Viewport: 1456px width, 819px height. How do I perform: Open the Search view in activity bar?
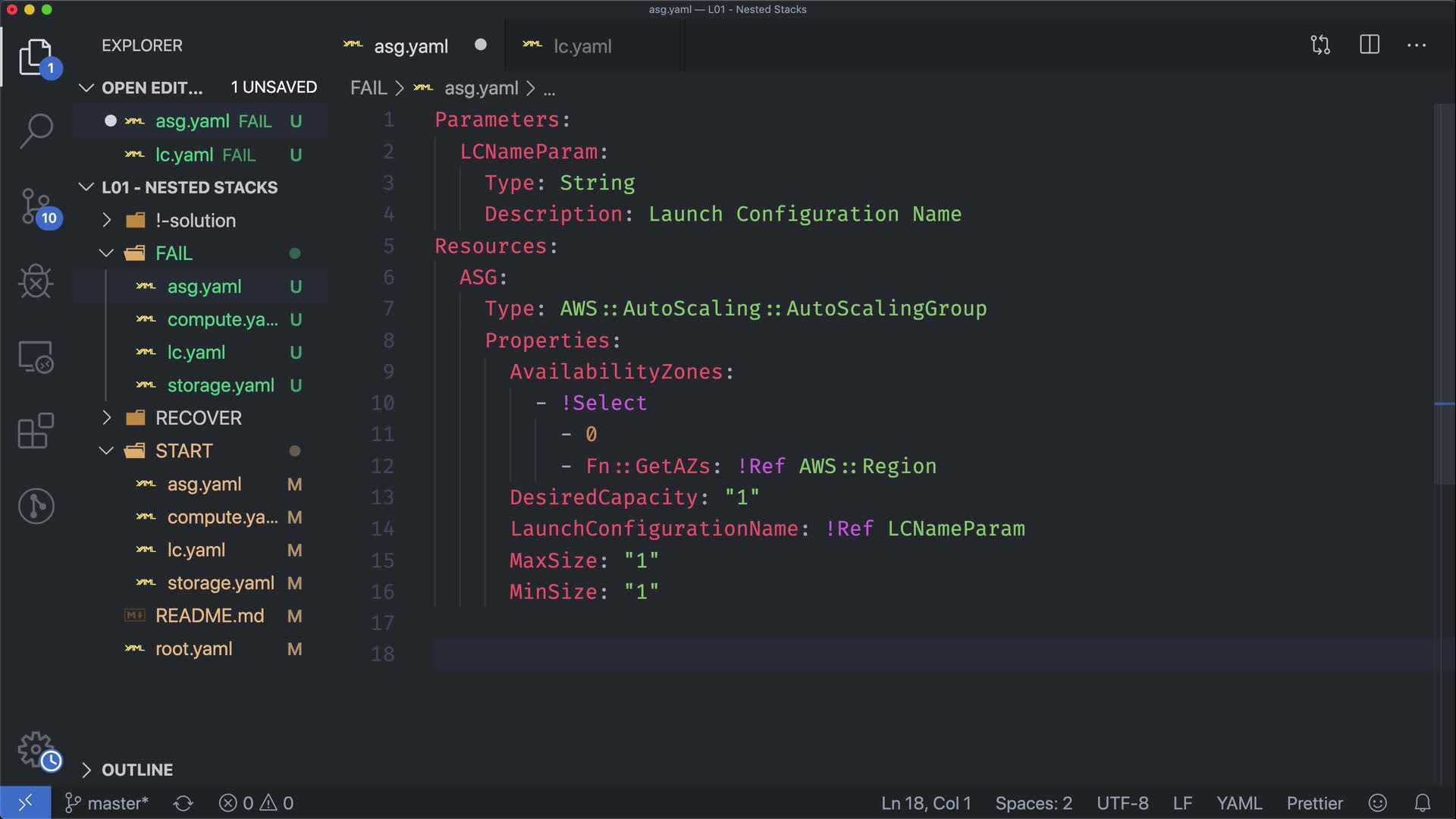pos(36,130)
